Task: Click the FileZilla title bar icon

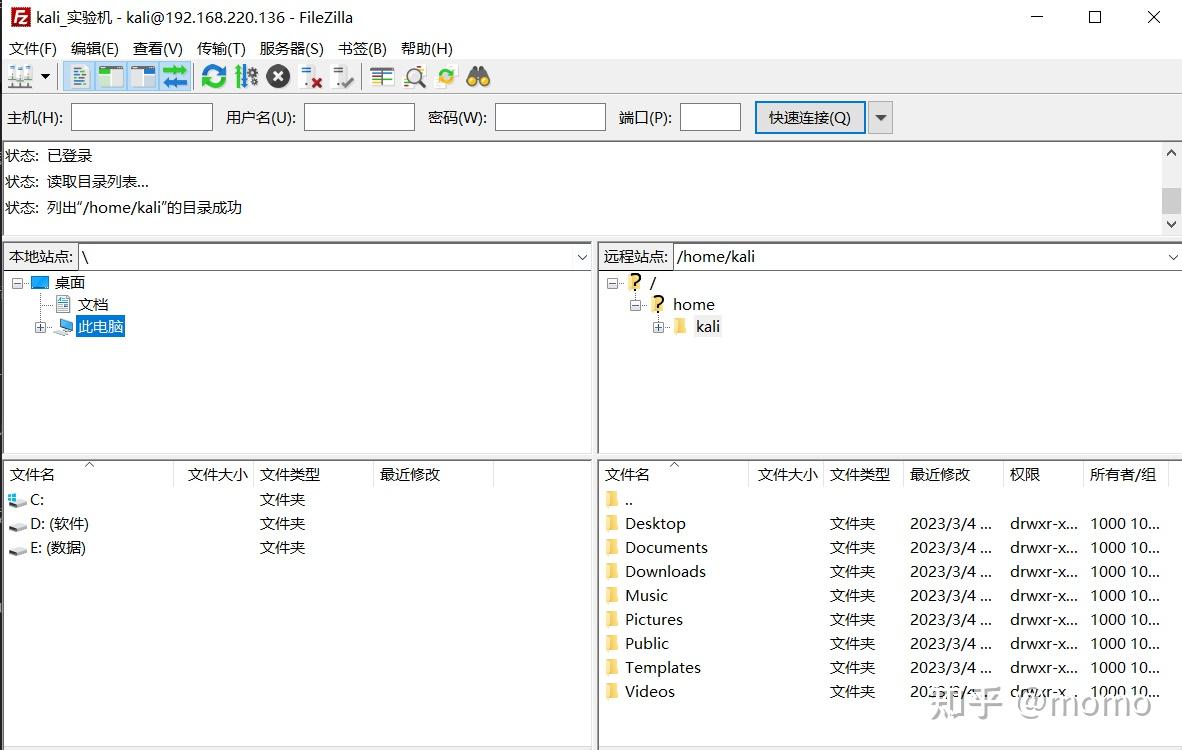Action: click(x=20, y=17)
